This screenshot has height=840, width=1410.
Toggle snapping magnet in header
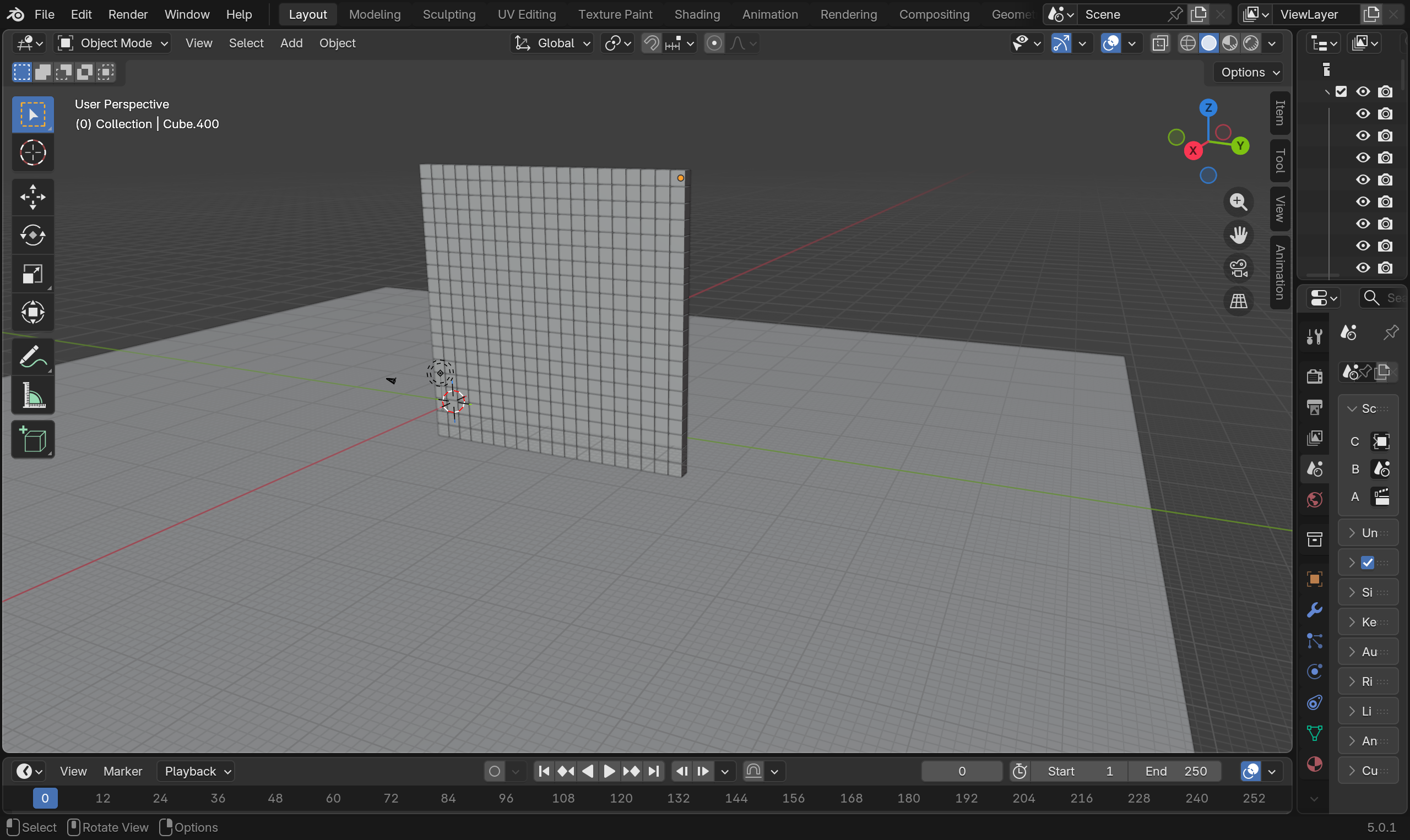[x=651, y=43]
